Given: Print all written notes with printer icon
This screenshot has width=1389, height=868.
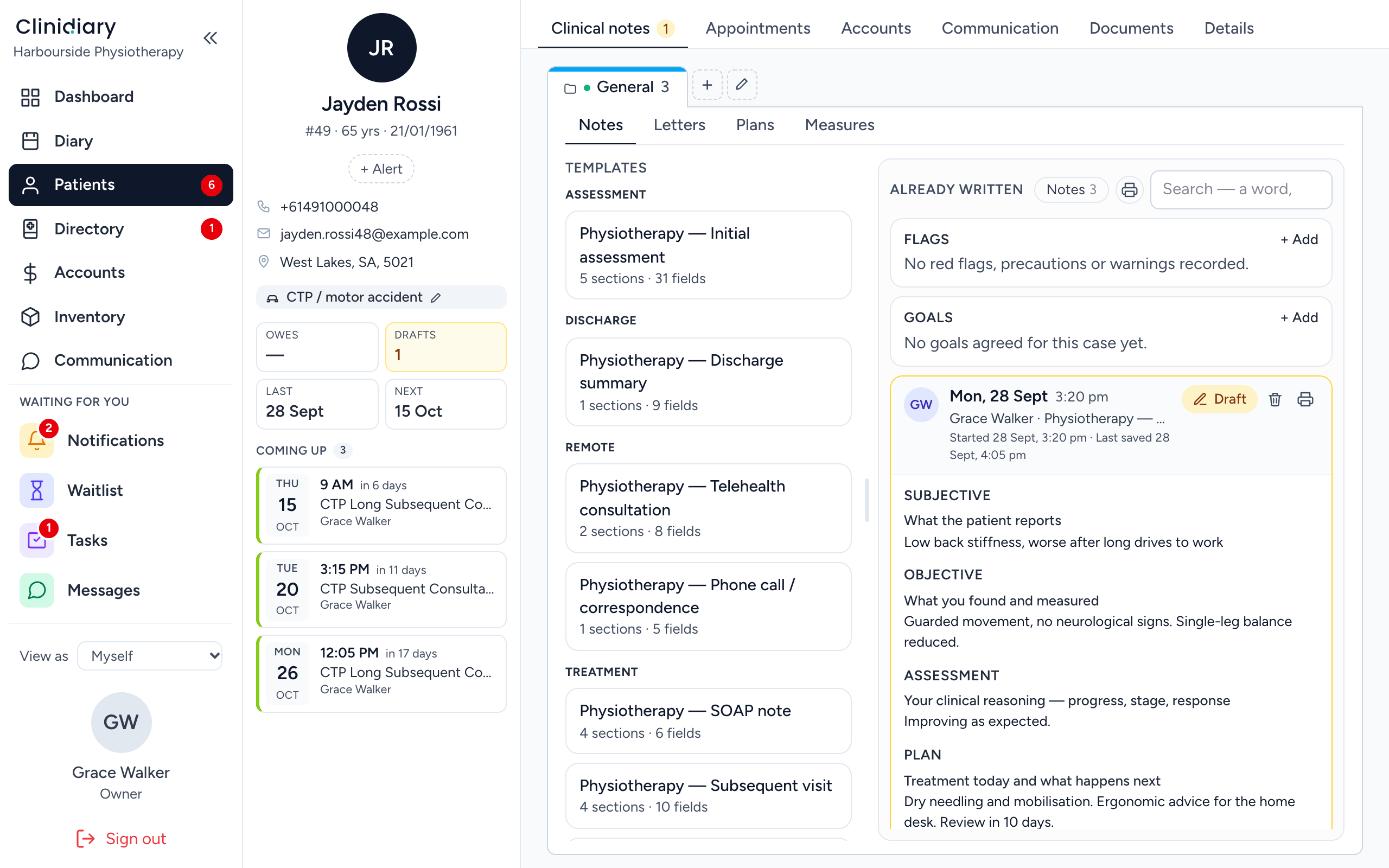Looking at the screenshot, I should coord(1129,189).
